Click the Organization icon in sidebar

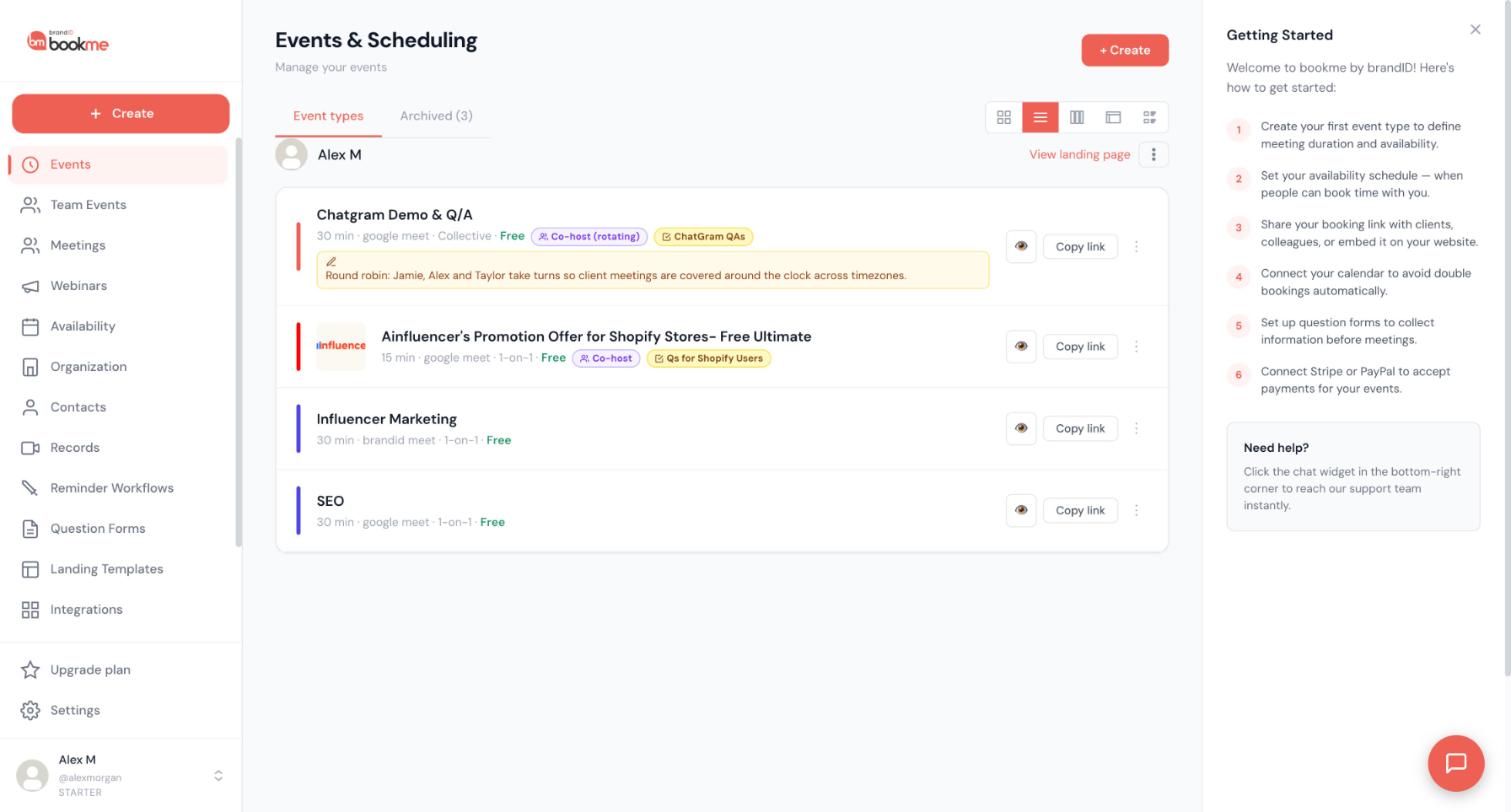tap(30, 367)
